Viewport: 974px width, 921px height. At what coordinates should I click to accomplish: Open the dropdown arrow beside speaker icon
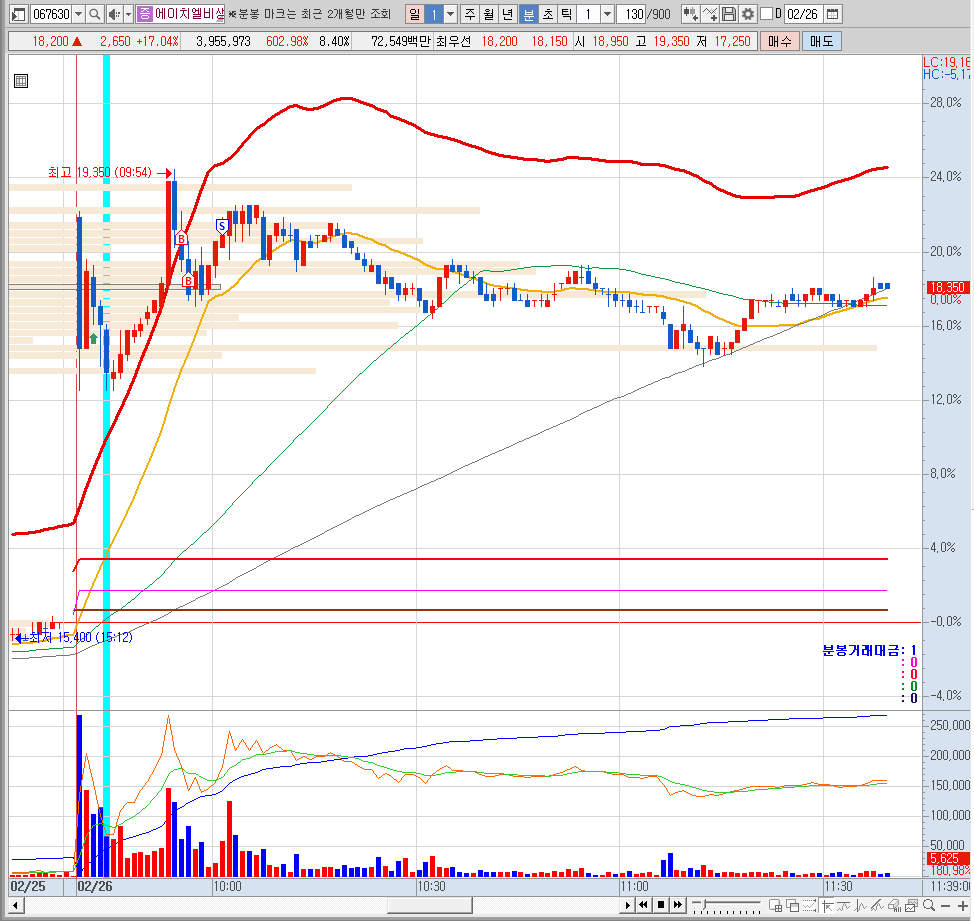129,14
